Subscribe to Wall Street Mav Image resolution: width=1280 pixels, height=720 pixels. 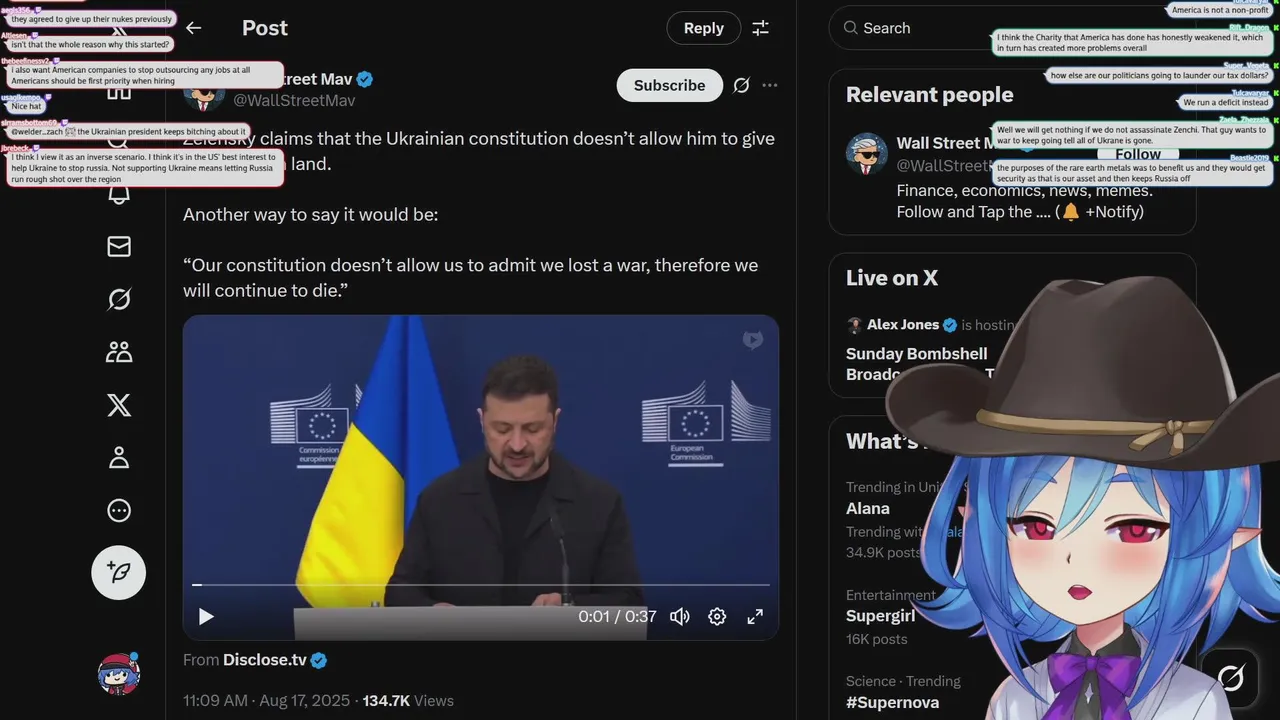pos(670,85)
